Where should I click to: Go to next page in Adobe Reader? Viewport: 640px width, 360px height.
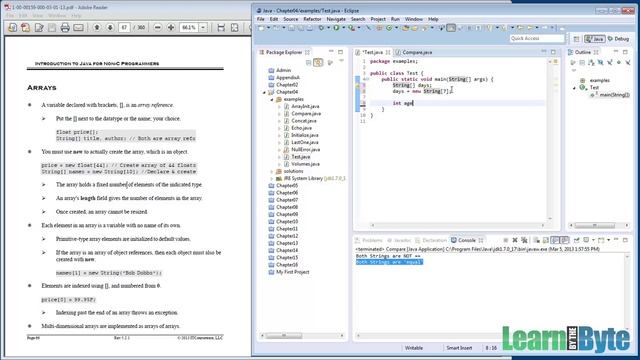(110, 27)
